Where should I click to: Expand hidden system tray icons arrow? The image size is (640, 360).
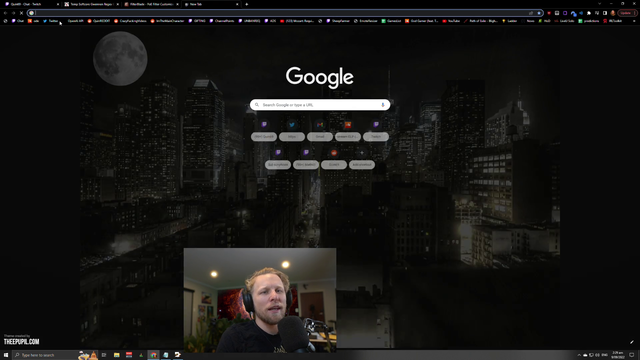(579, 355)
